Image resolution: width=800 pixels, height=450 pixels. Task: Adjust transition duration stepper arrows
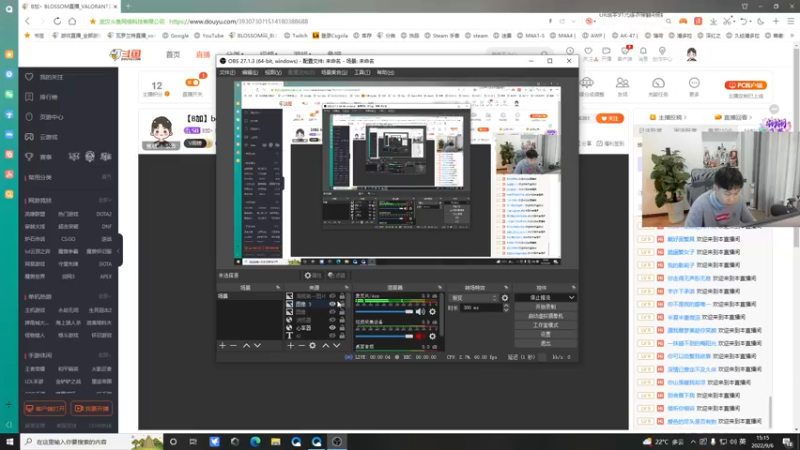[x=506, y=308]
